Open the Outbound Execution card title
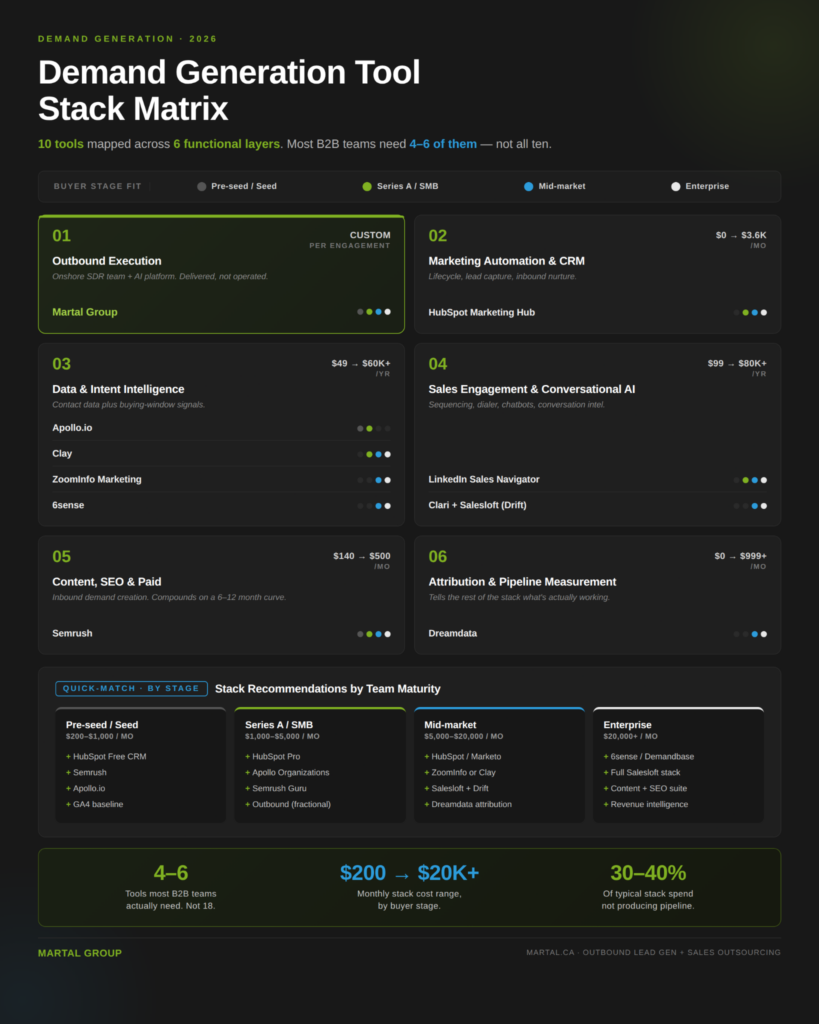819x1024 pixels. [106, 261]
